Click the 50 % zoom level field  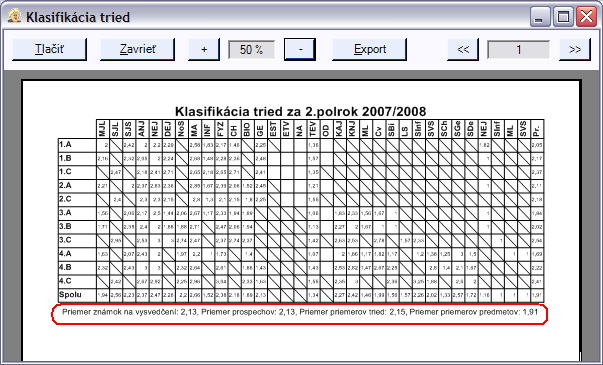pyautogui.click(x=252, y=50)
